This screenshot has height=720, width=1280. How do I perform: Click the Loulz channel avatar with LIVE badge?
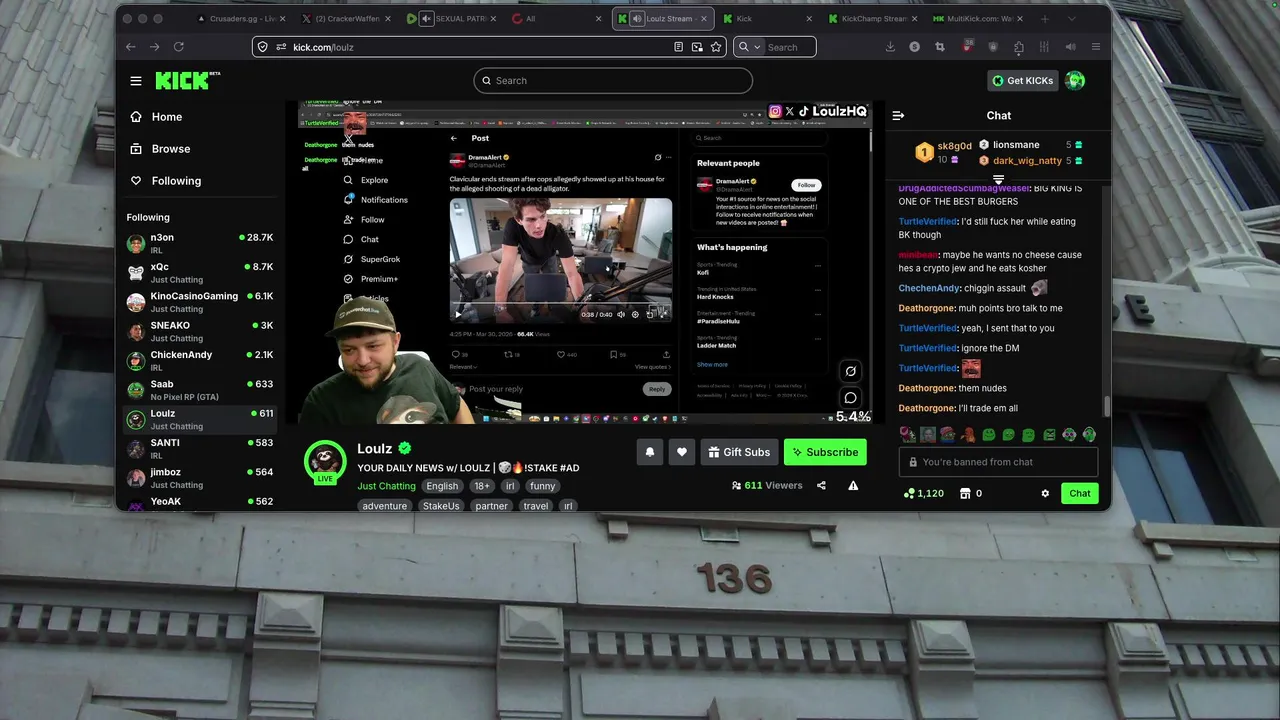325,461
